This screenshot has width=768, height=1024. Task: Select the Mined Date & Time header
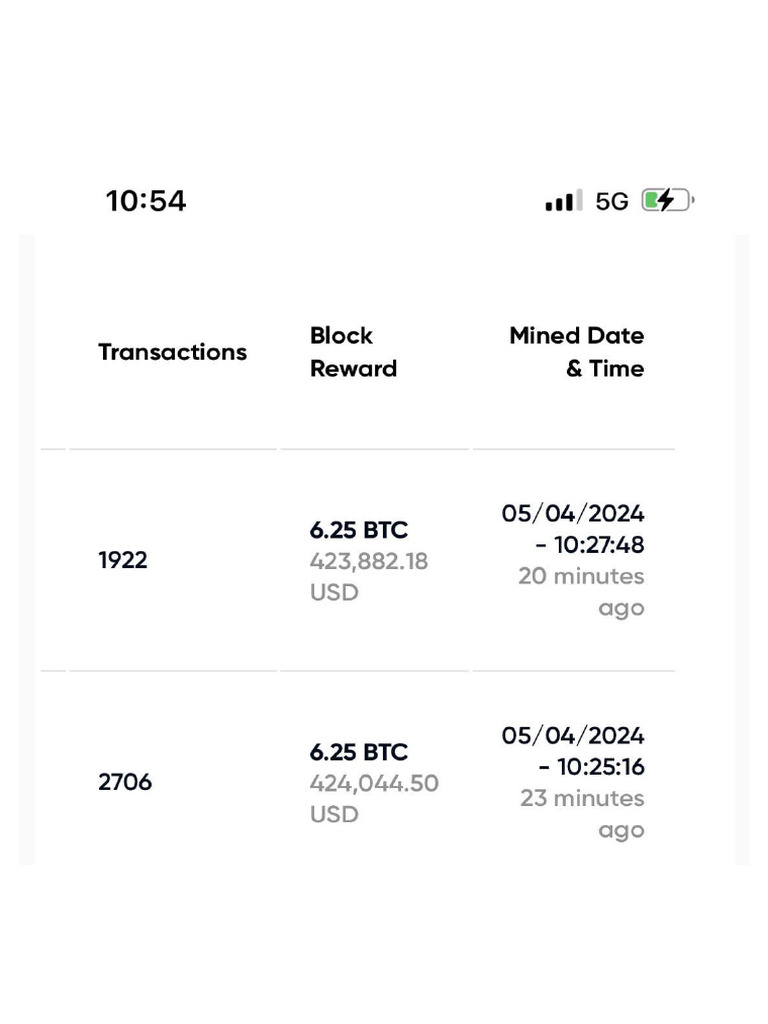tap(576, 352)
